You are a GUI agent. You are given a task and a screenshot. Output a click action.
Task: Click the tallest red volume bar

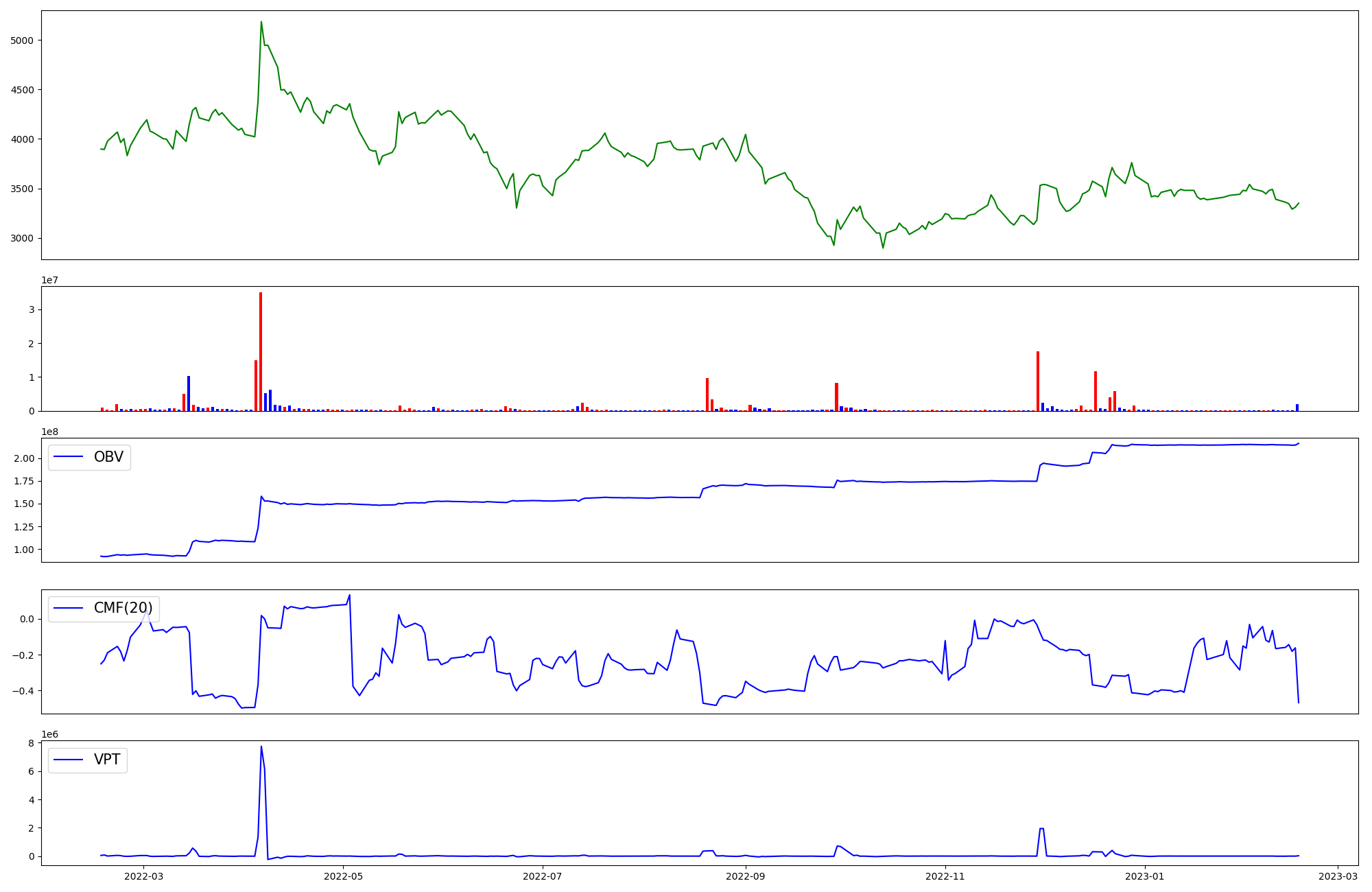pos(261,350)
